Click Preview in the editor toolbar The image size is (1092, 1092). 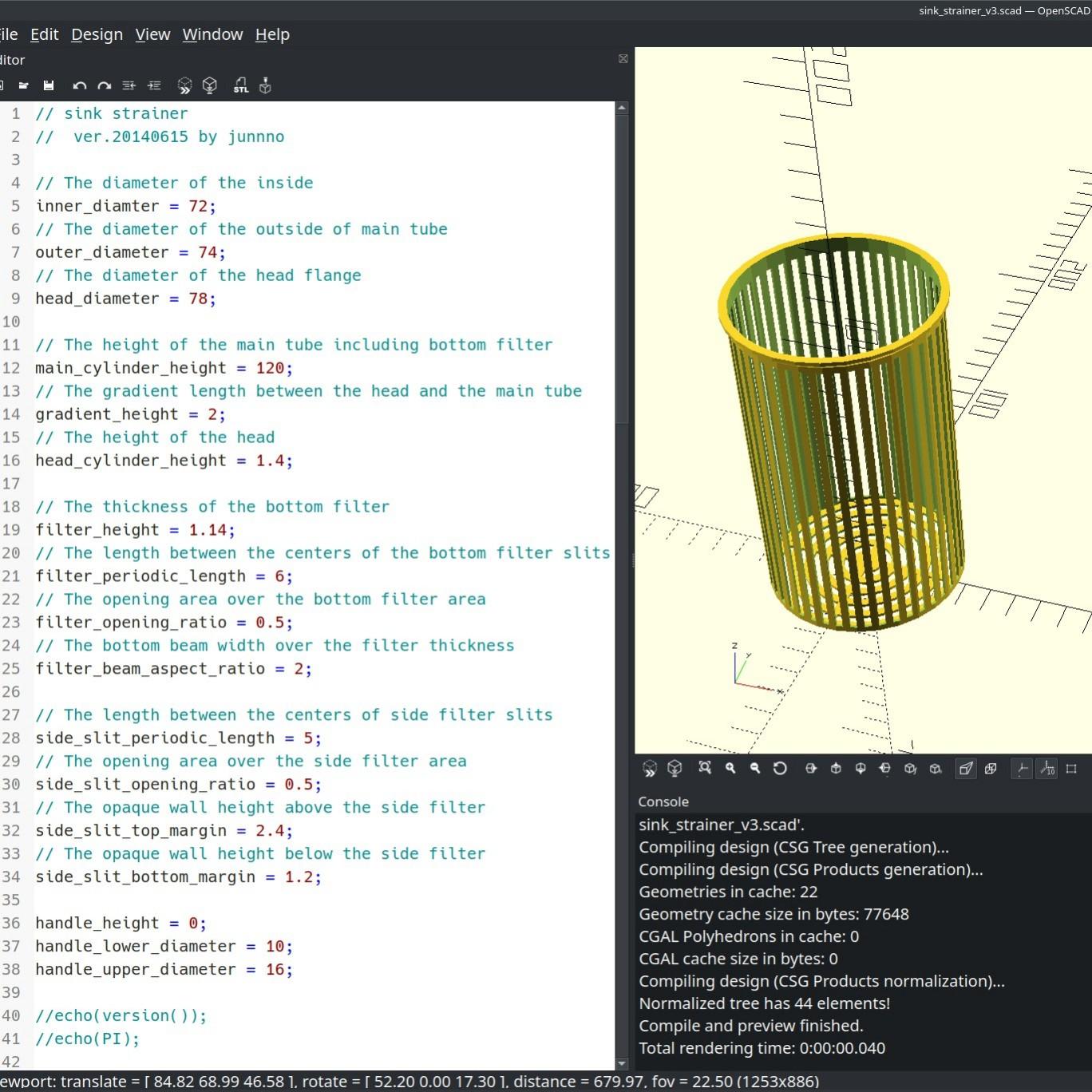pyautogui.click(x=184, y=85)
